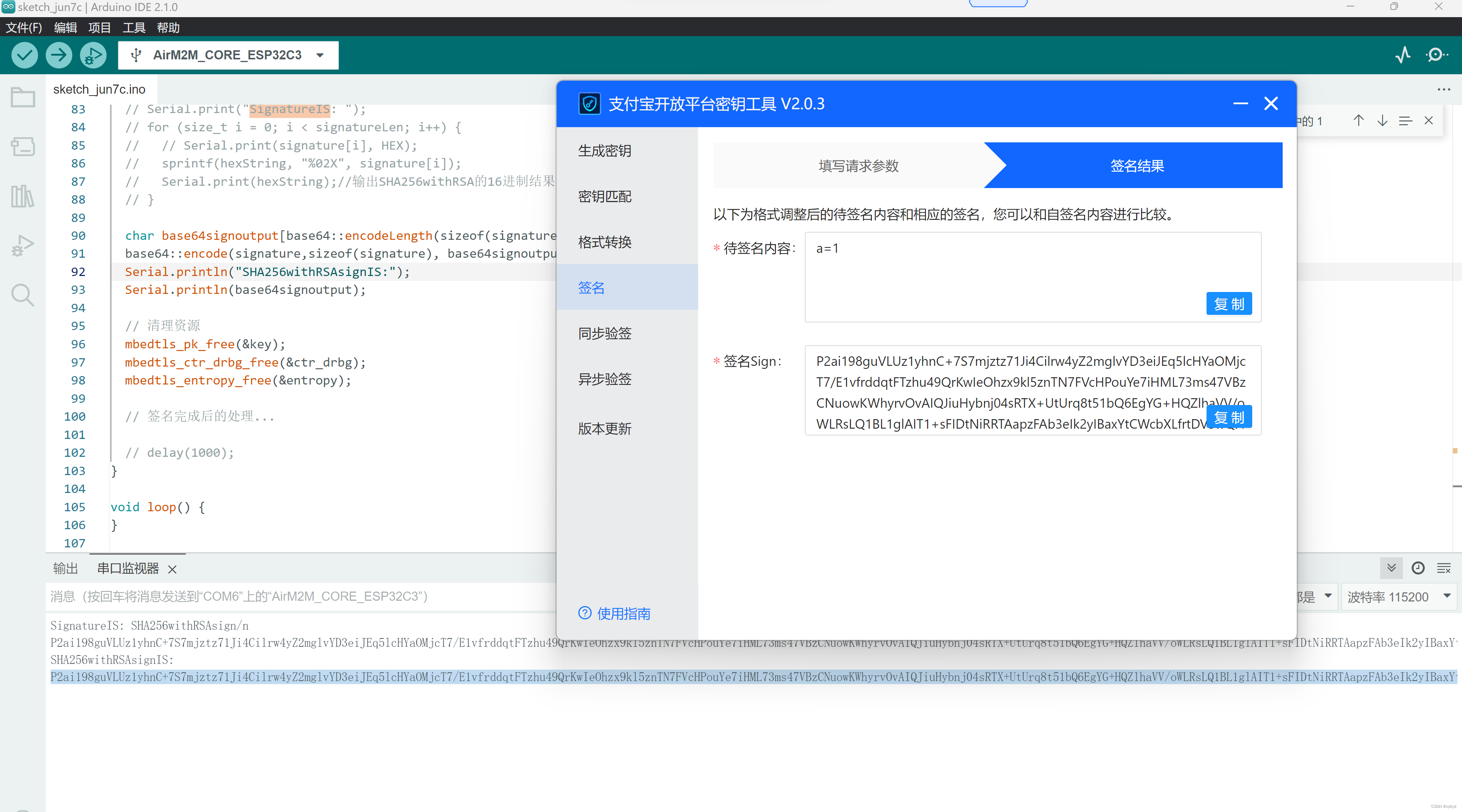Image resolution: width=1462 pixels, height=812 pixels.
Task: Open the Serial Plotter icon
Action: click(x=1402, y=55)
